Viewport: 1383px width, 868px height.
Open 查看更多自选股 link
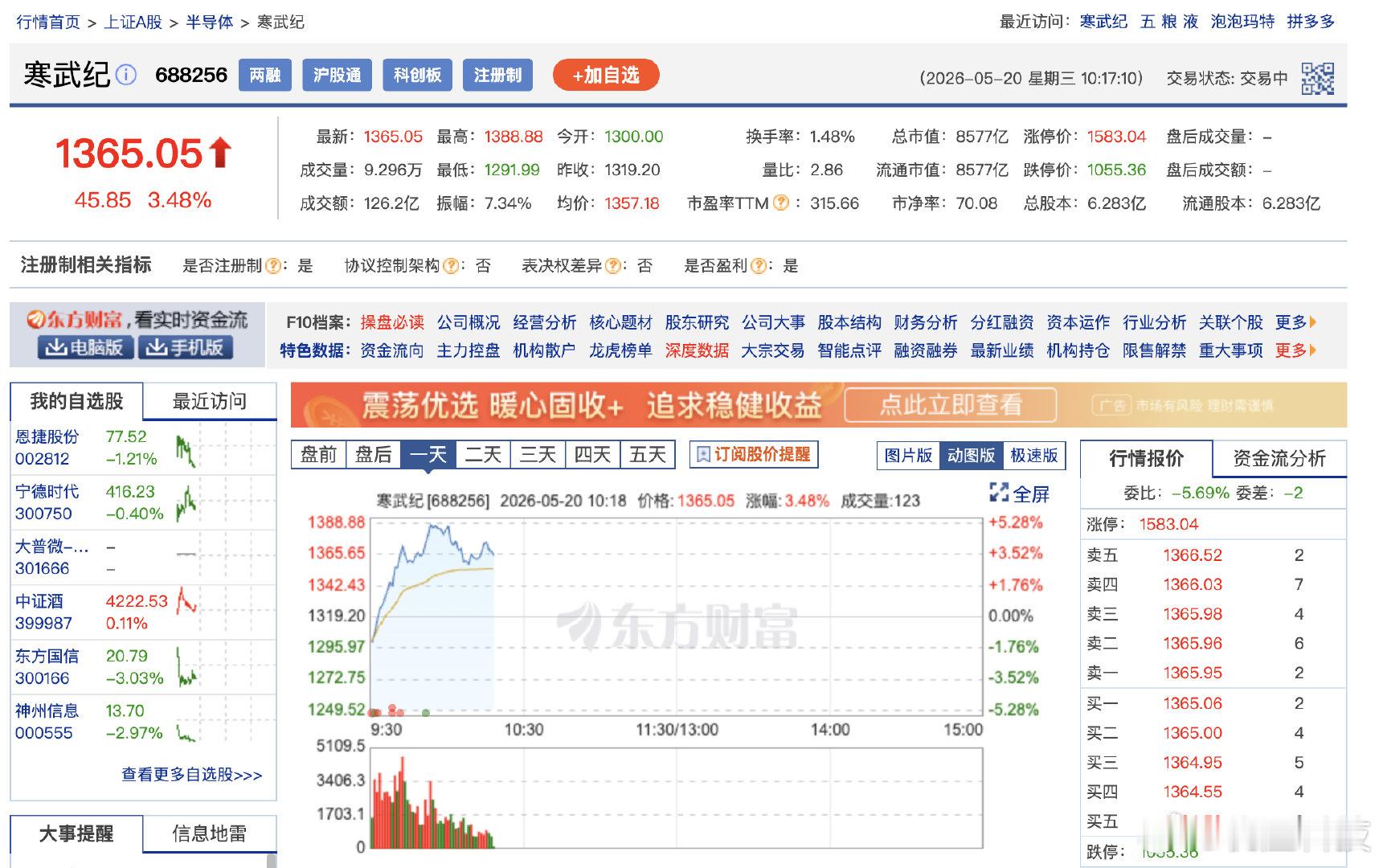click(x=191, y=775)
